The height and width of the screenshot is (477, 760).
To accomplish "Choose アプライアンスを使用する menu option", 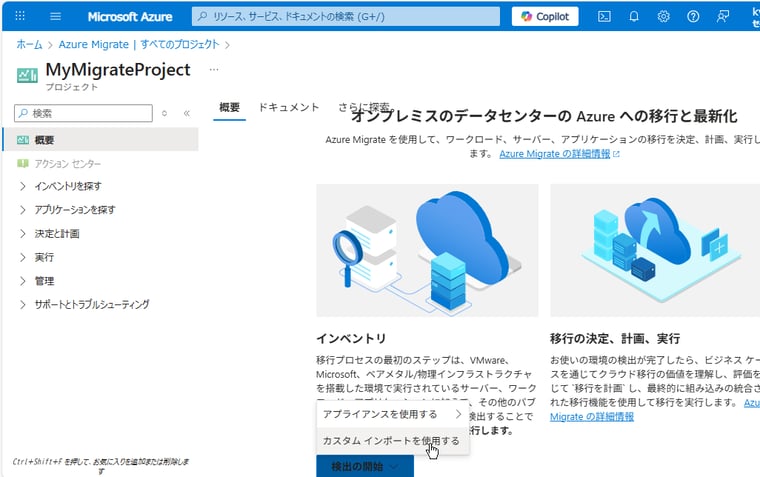I will (x=393, y=414).
